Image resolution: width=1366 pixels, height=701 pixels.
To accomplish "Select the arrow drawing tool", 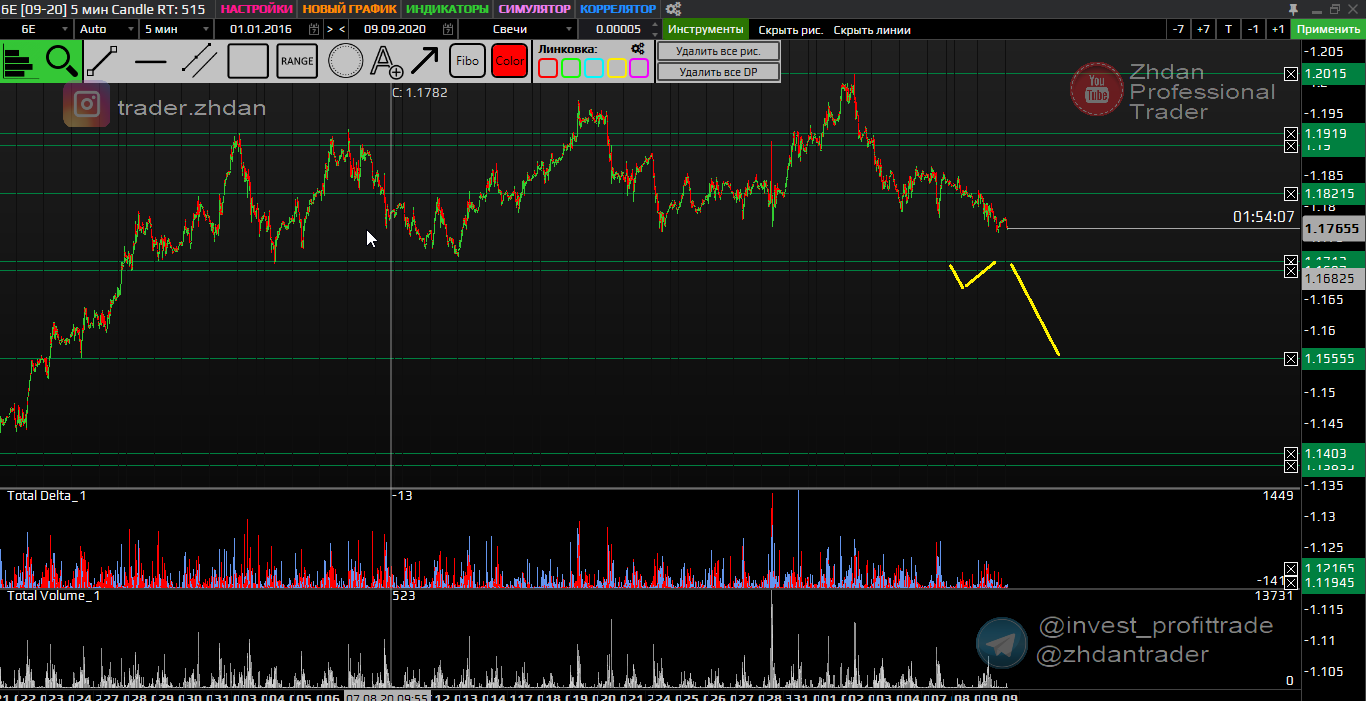I will click(425, 62).
